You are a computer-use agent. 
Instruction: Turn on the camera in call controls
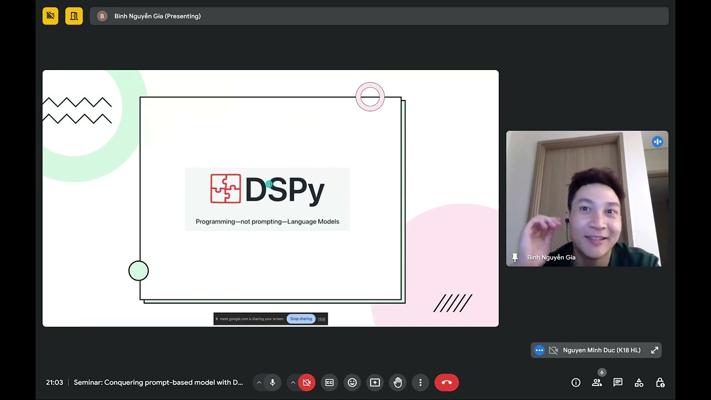coord(307,382)
